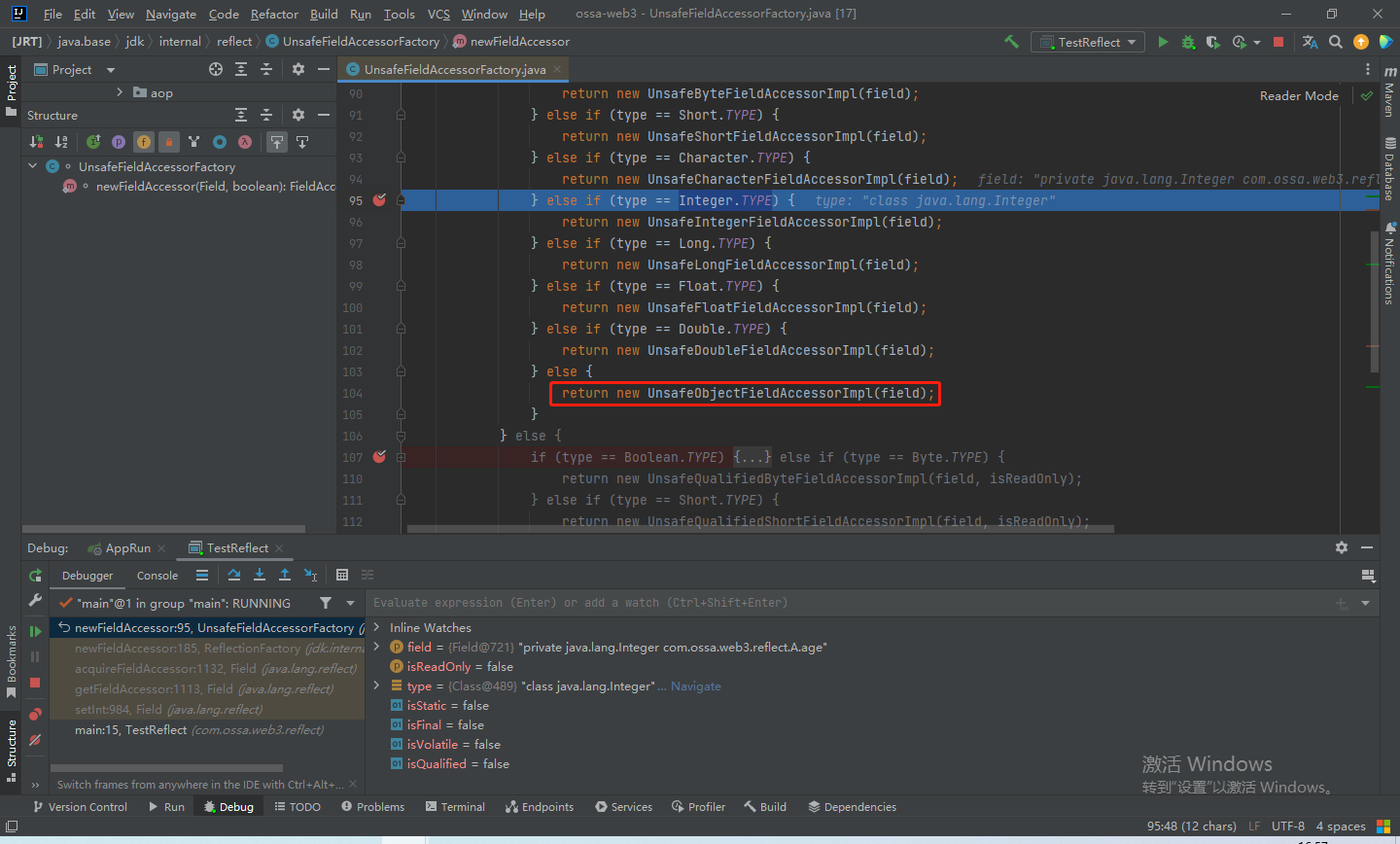
Task: Switch to the AppRun debug tab
Action: click(127, 548)
